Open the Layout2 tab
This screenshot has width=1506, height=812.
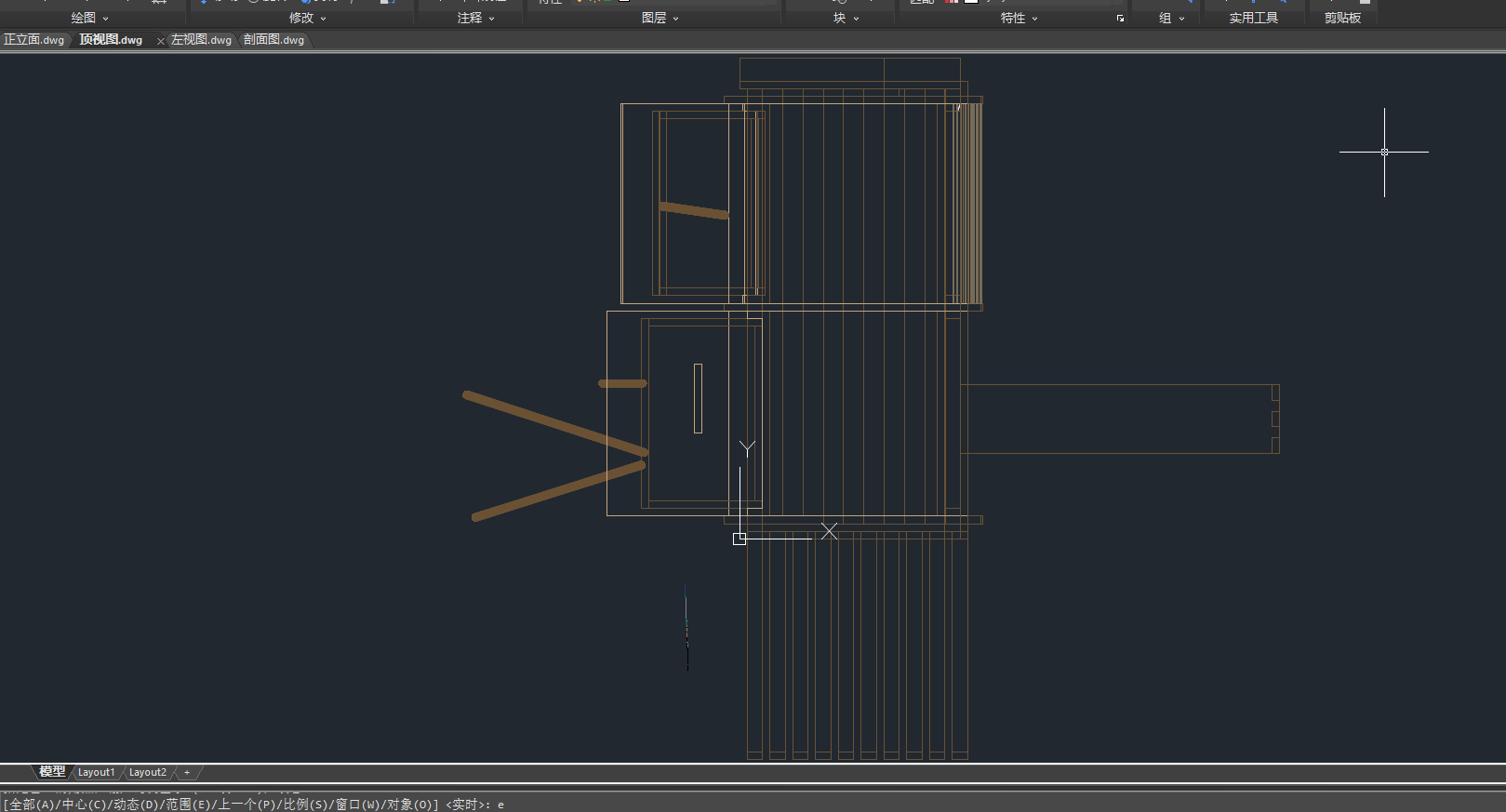point(147,772)
